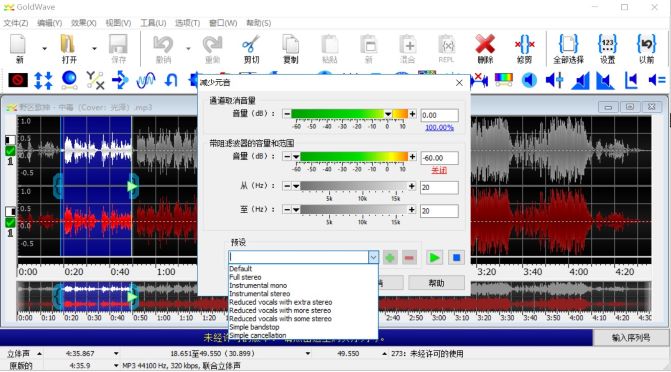The image size is (671, 372).
Task: Click the cancel volume dB slider
Action: click(x=349, y=114)
